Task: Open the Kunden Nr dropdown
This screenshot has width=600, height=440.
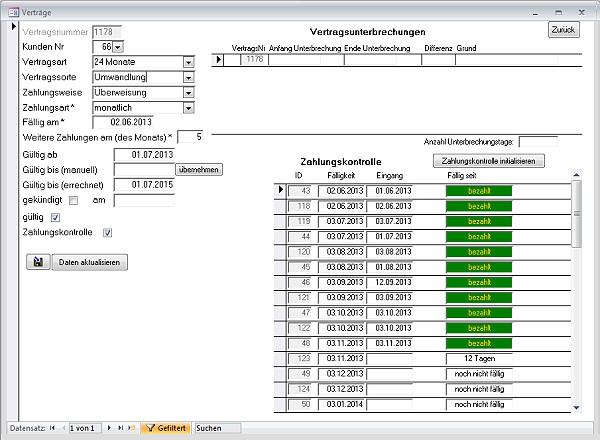Action: [118, 46]
